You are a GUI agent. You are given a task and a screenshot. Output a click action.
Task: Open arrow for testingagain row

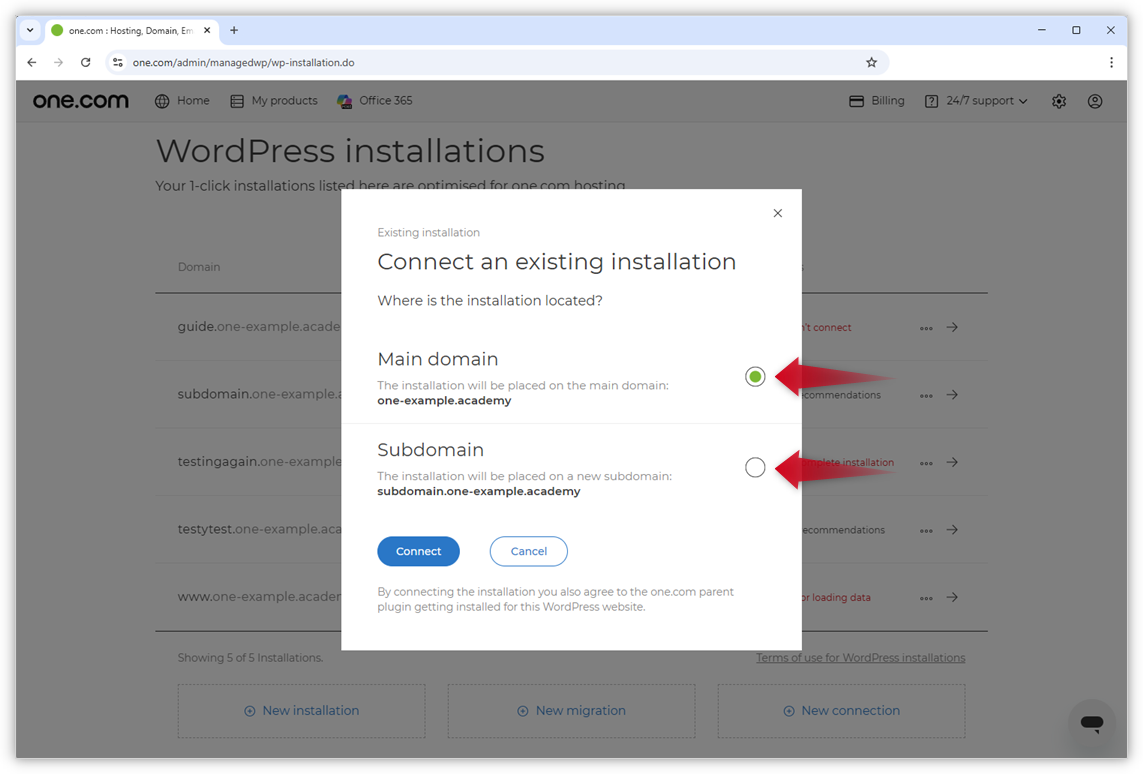[x=952, y=462]
